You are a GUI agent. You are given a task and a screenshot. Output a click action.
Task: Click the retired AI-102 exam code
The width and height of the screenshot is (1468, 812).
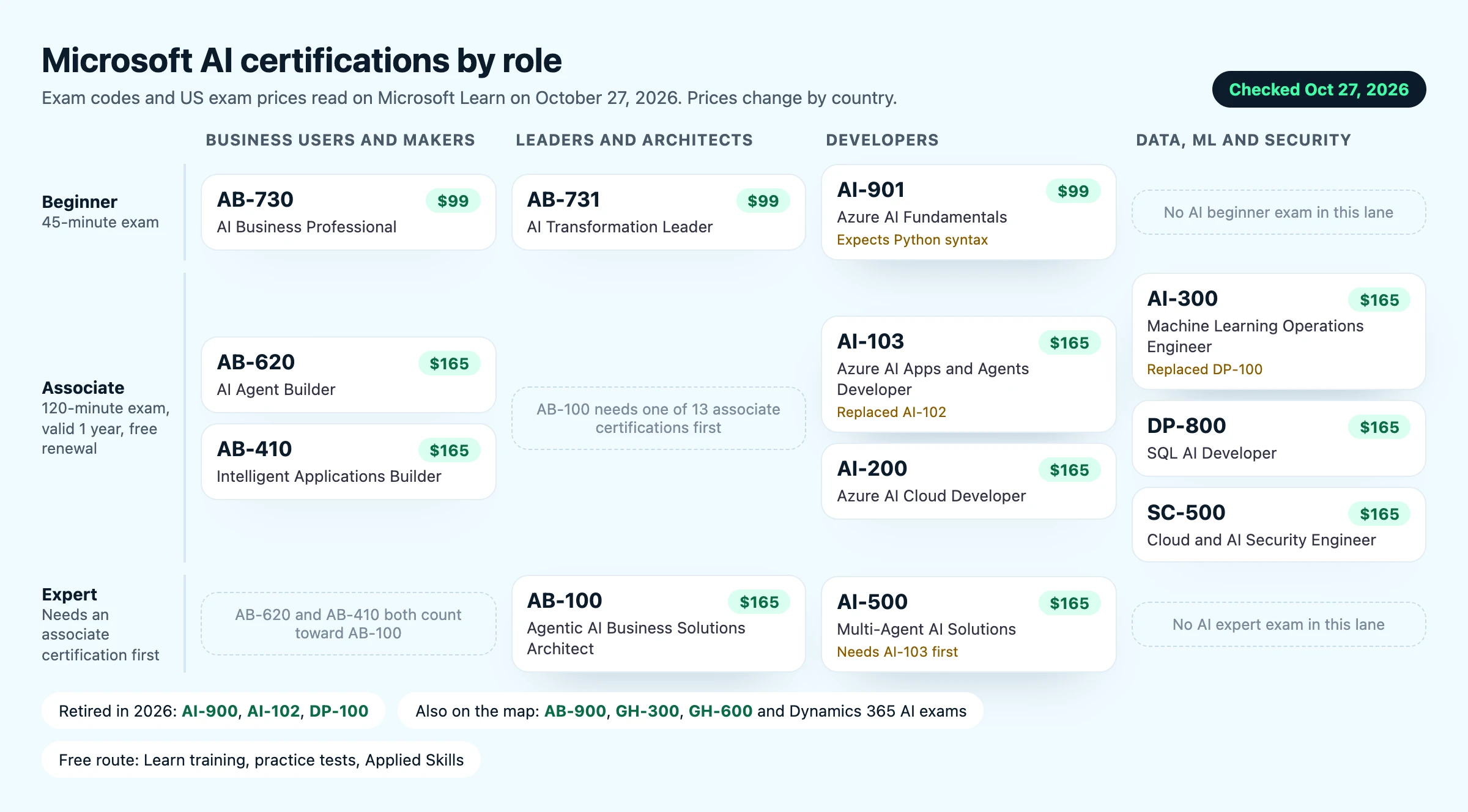[x=273, y=711]
